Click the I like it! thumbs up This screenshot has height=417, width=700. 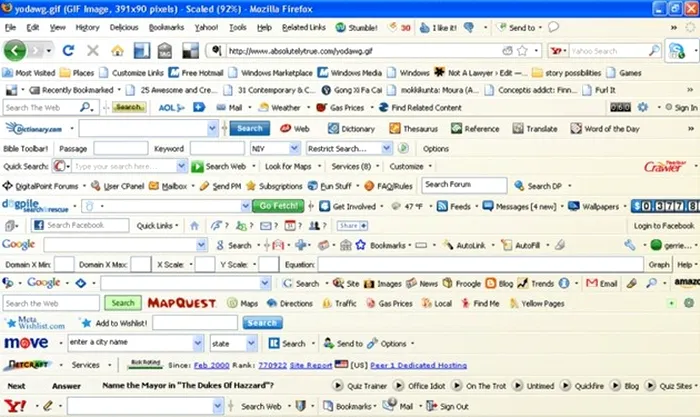(425, 28)
